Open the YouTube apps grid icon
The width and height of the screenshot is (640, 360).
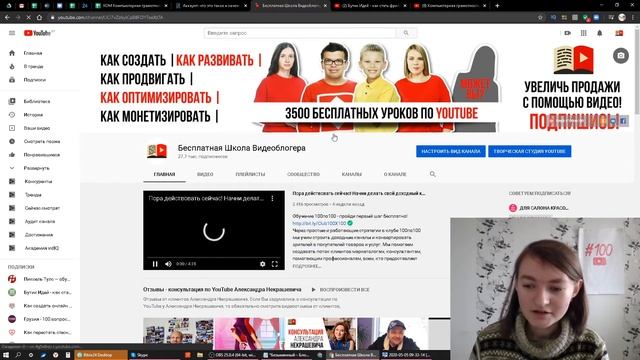(x=584, y=33)
